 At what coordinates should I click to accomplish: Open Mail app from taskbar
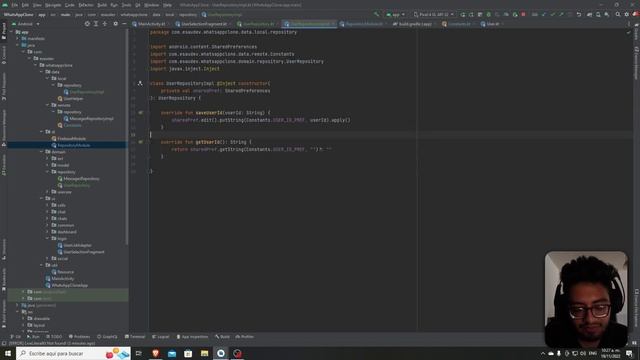pyautogui.click(x=172, y=353)
